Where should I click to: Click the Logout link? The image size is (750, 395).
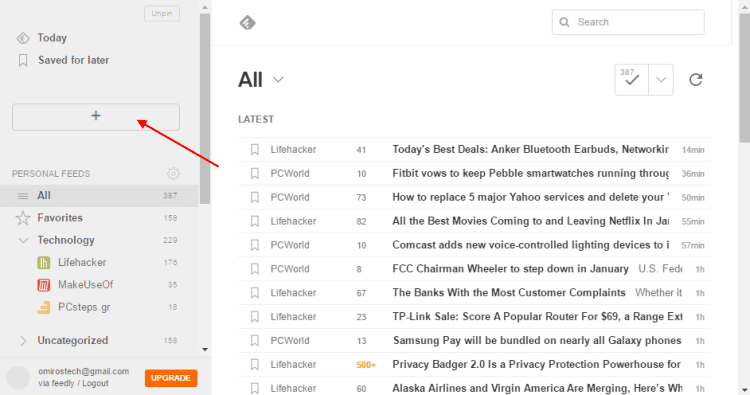coord(95,384)
